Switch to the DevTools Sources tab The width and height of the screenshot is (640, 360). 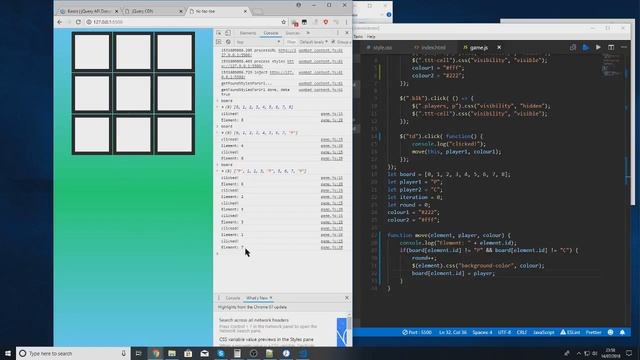tap(292, 33)
